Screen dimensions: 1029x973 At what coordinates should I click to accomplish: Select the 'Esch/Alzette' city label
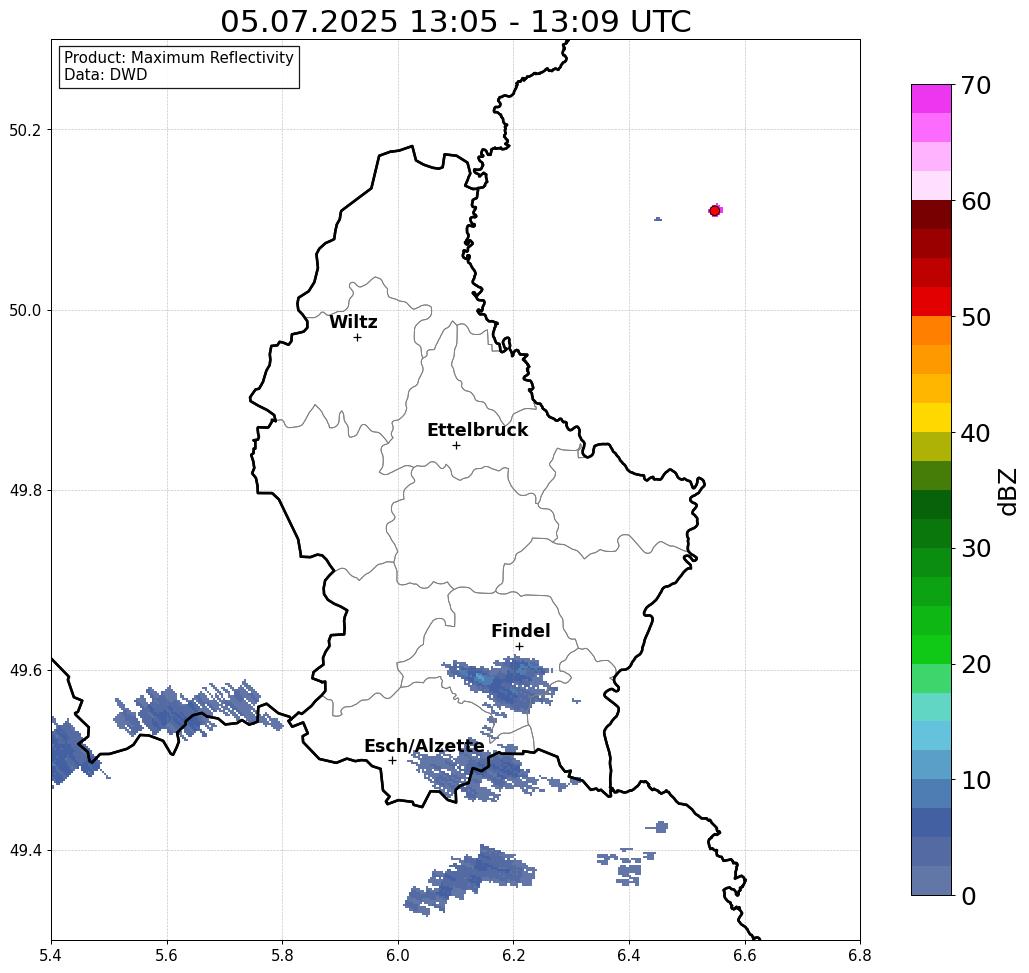[x=424, y=746]
